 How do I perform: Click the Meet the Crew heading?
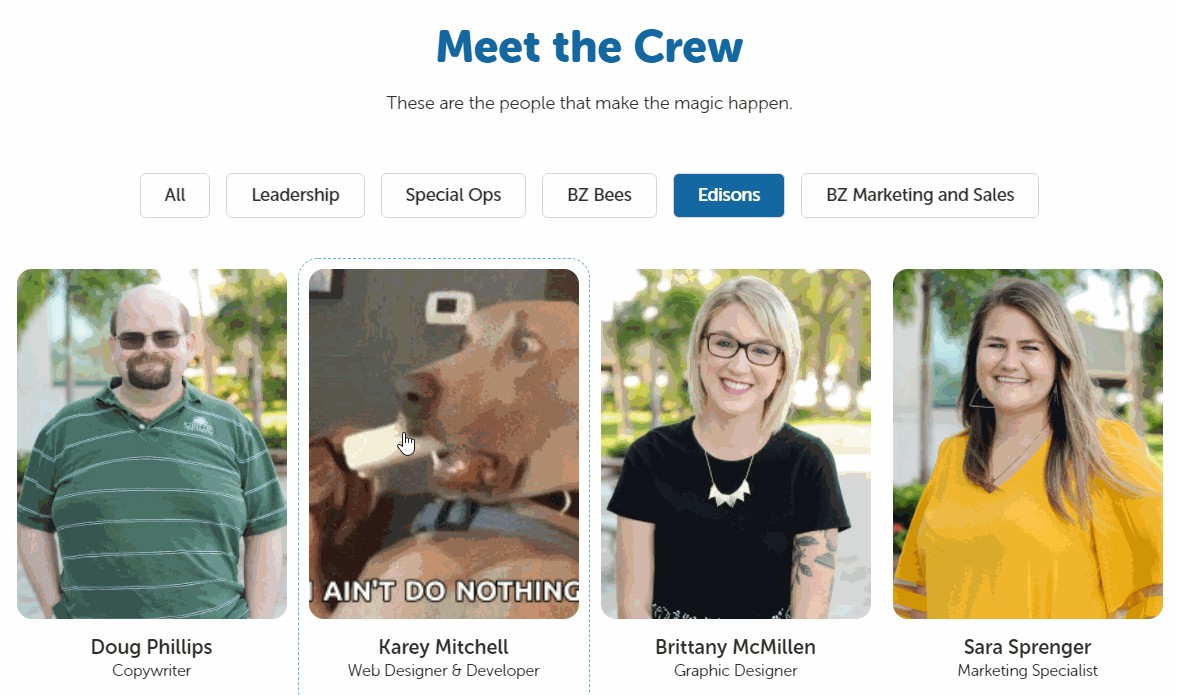click(589, 47)
